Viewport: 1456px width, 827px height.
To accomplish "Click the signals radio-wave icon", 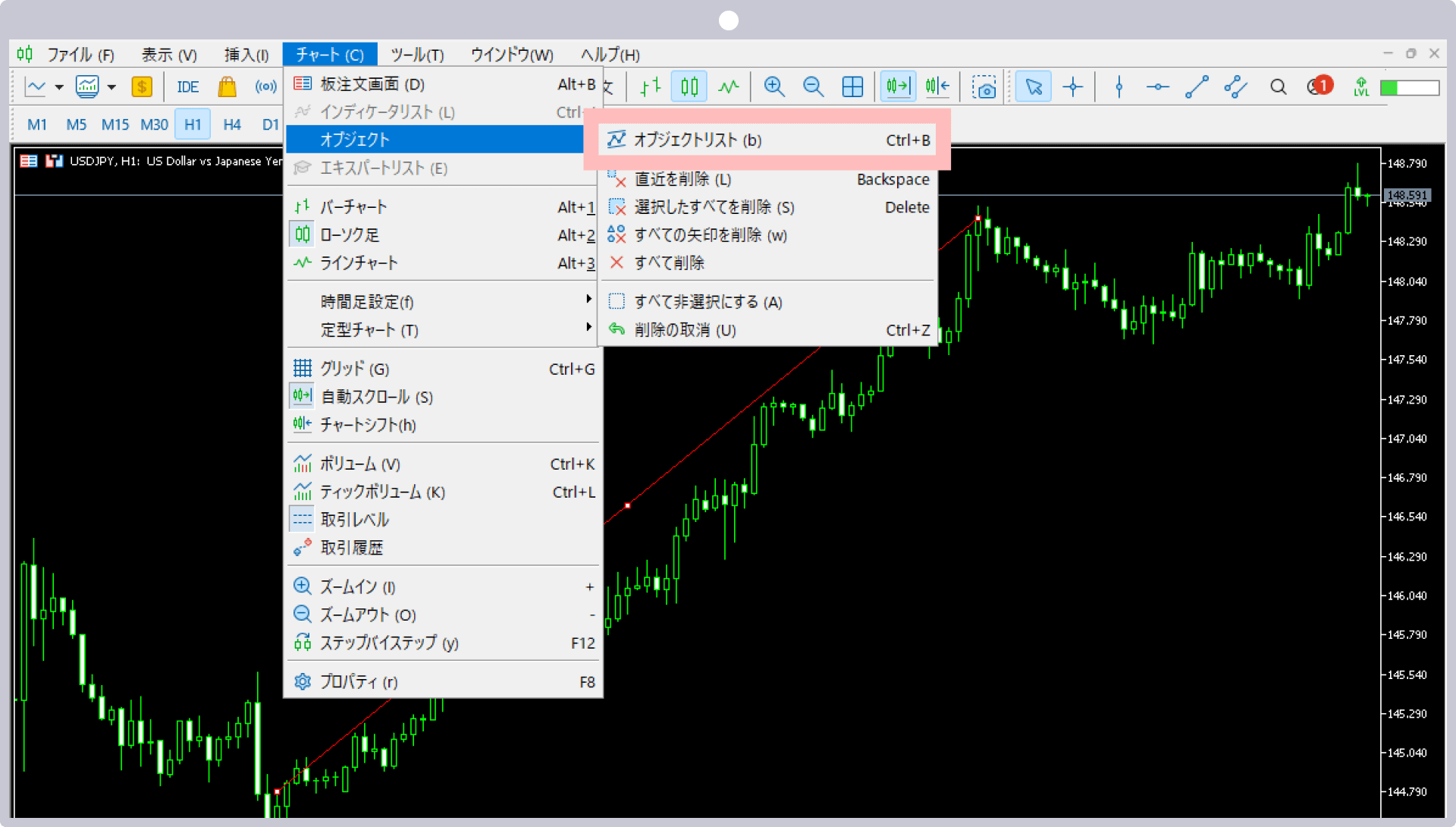I will (x=265, y=86).
